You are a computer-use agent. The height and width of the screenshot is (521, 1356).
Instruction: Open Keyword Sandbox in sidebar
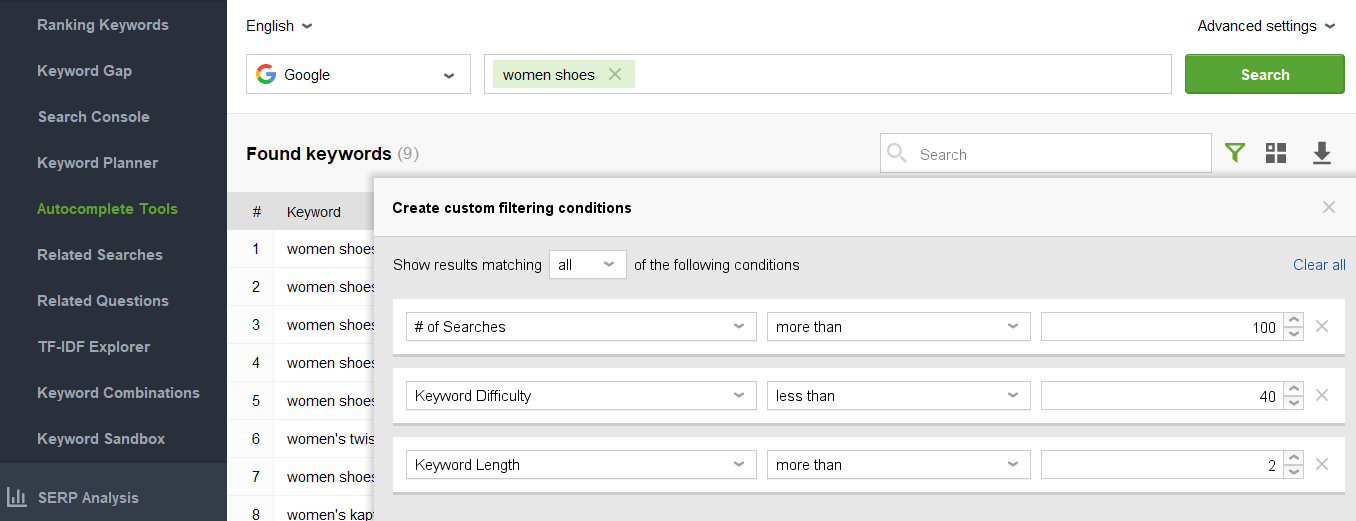click(101, 439)
